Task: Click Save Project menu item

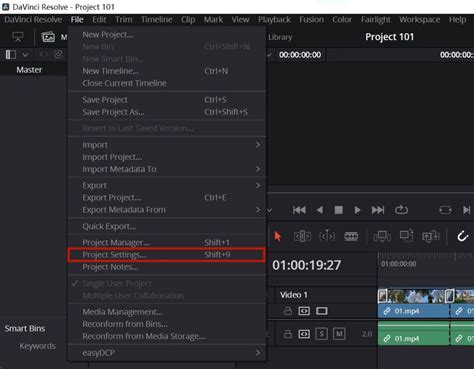Action: click(x=166, y=100)
